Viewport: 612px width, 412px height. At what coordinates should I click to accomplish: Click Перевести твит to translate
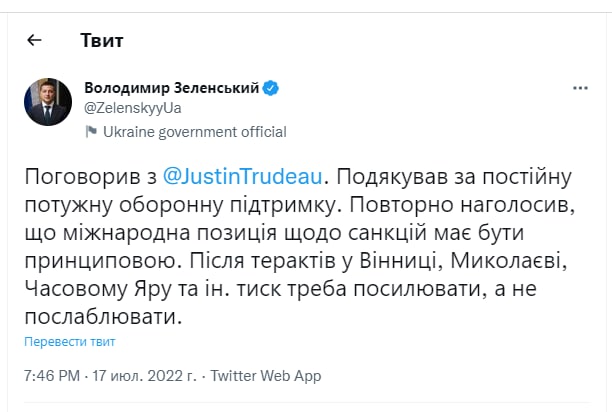coord(69,342)
